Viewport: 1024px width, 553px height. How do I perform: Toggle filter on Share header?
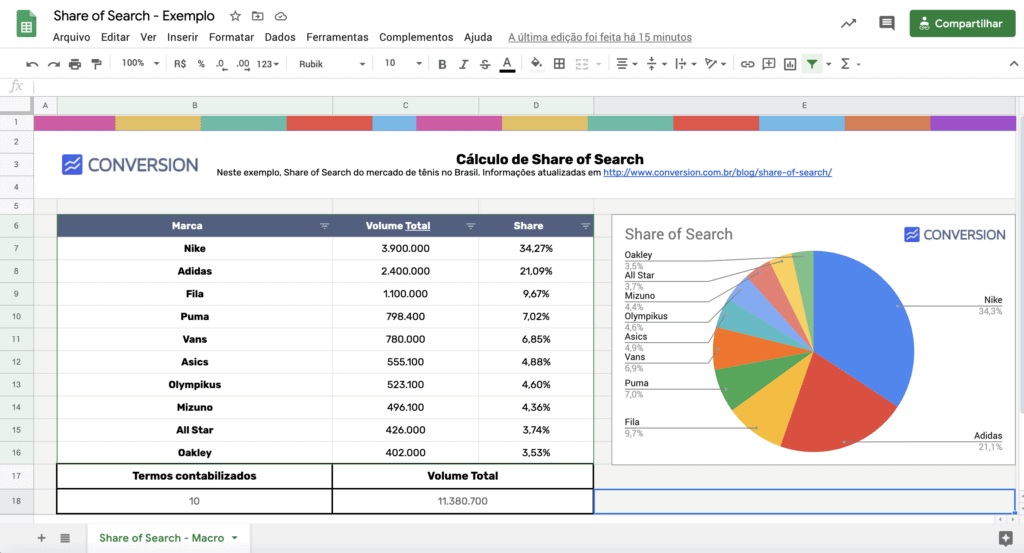coord(585,226)
